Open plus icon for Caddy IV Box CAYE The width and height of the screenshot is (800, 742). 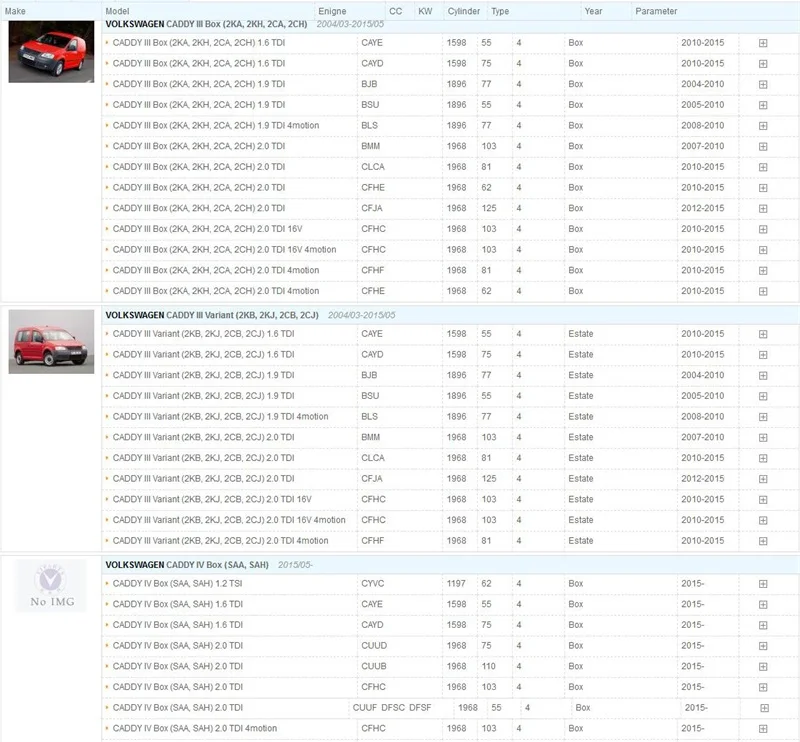tap(763, 605)
